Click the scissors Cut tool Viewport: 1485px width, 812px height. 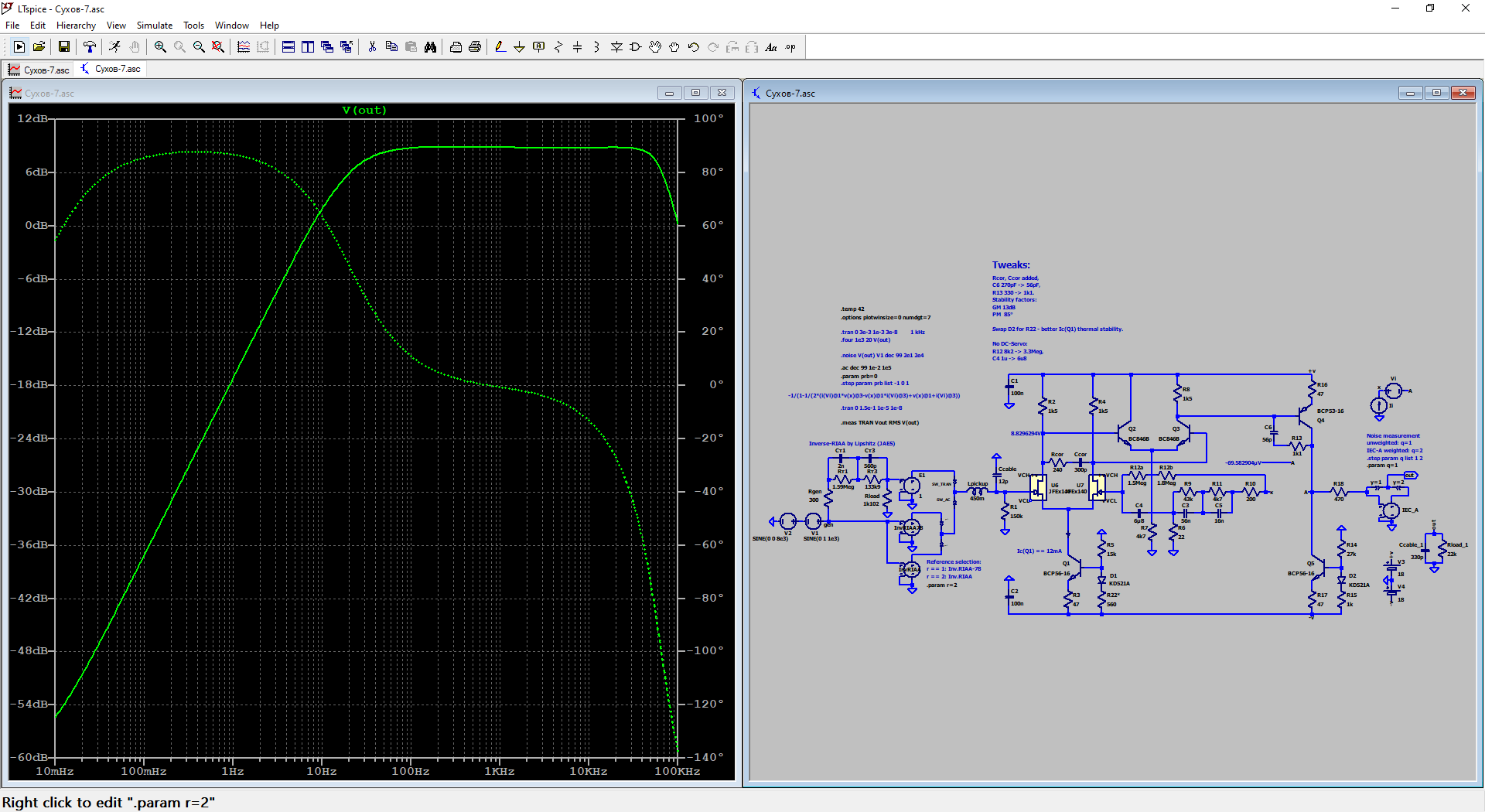coord(372,47)
